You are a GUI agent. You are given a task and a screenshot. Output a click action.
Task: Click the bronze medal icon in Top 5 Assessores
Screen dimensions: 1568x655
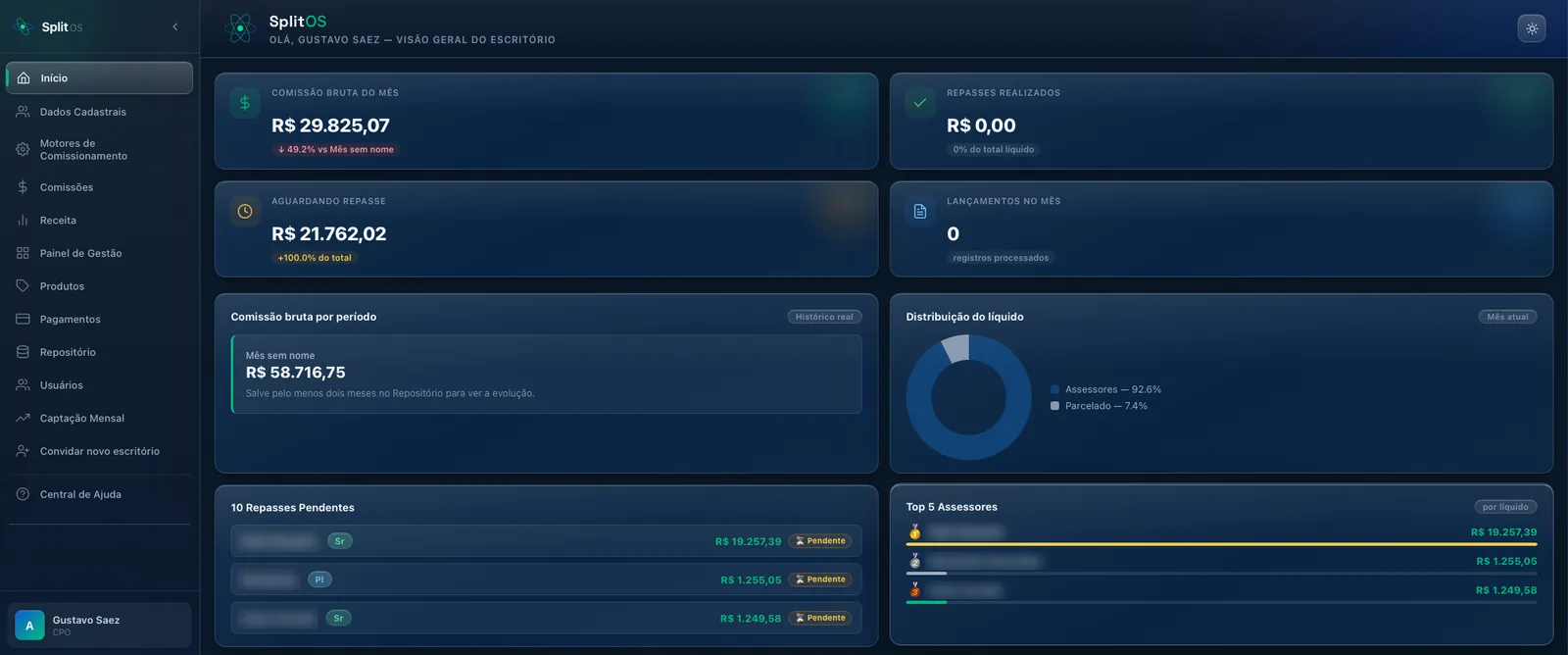[914, 590]
